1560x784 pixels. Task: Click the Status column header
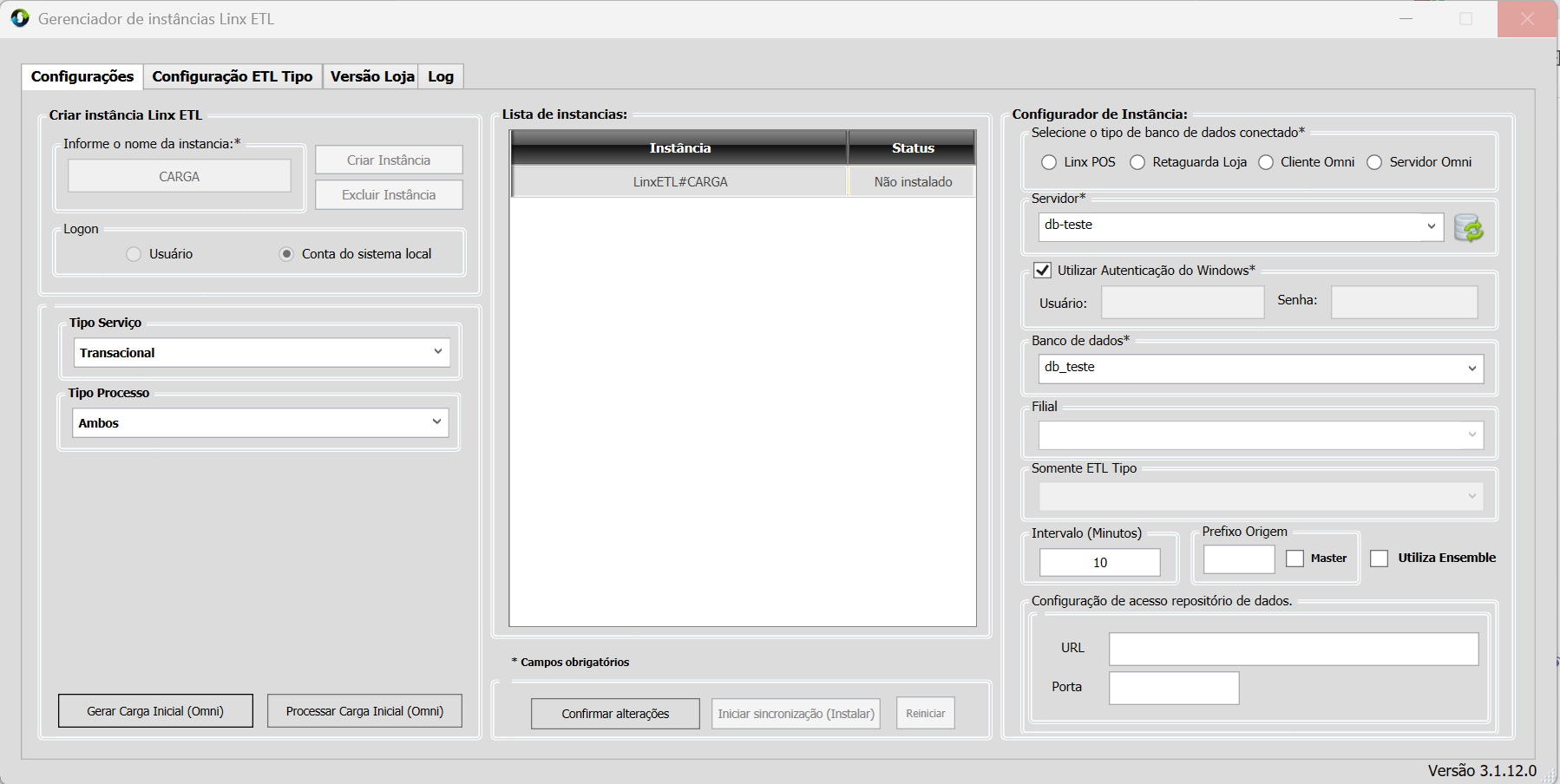[x=913, y=148]
